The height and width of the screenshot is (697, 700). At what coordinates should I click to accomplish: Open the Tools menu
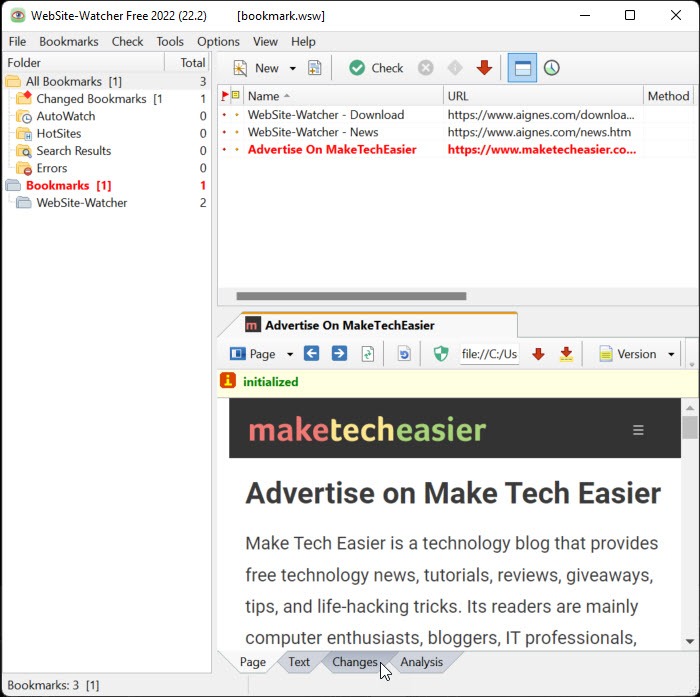pyautogui.click(x=170, y=42)
